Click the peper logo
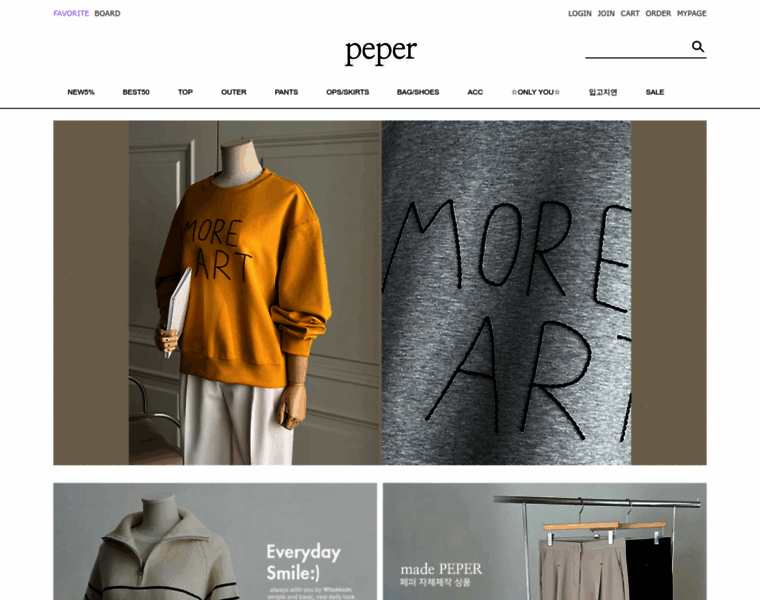The width and height of the screenshot is (760, 600). [380, 51]
